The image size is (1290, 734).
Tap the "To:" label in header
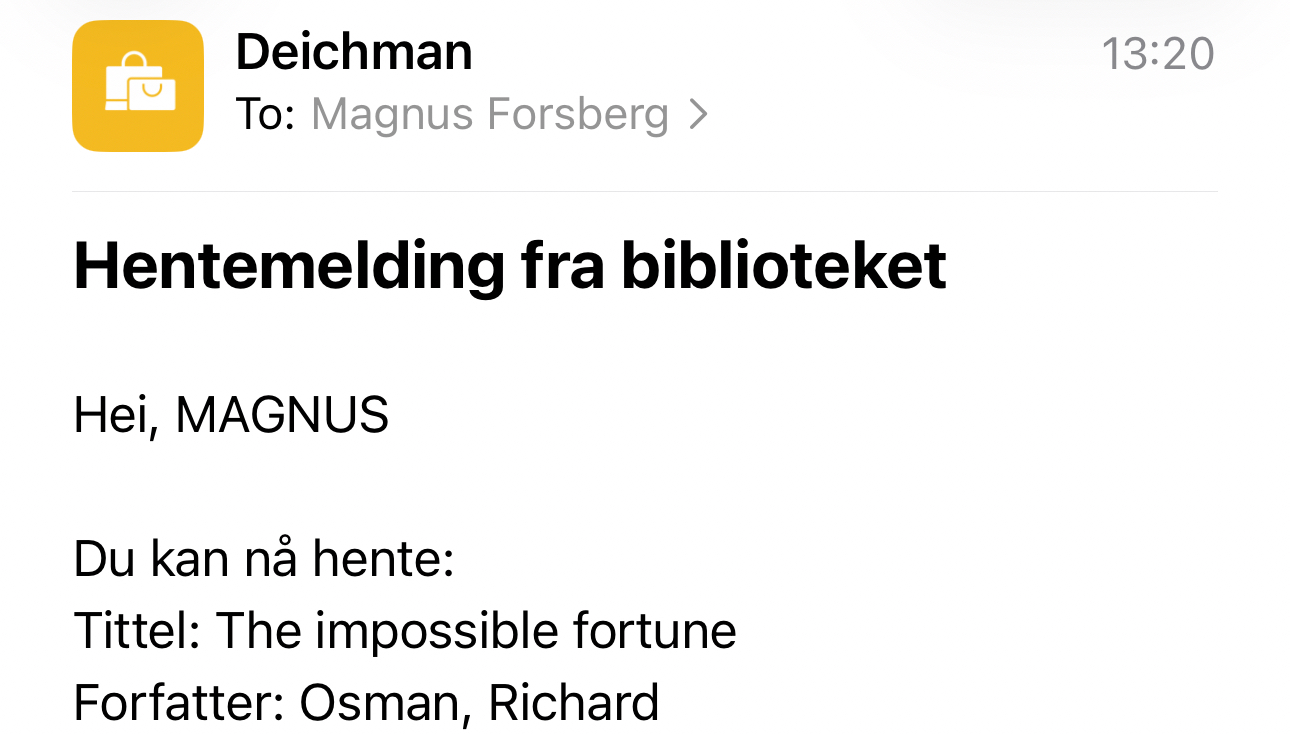pos(265,116)
